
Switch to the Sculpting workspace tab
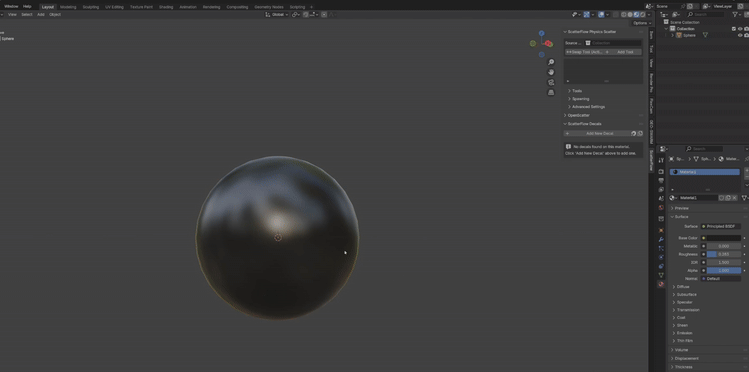[x=91, y=7]
